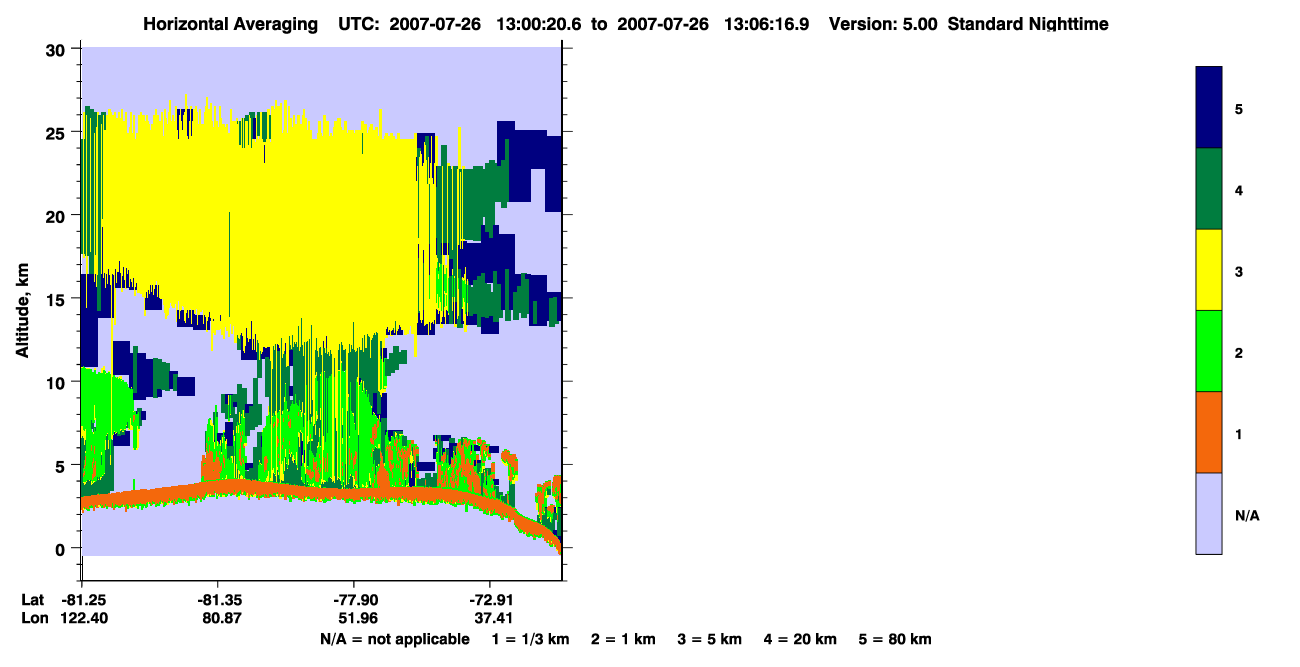Click latitude value -72.91
This screenshot has width=1300, height=667.
pyautogui.click(x=490, y=600)
